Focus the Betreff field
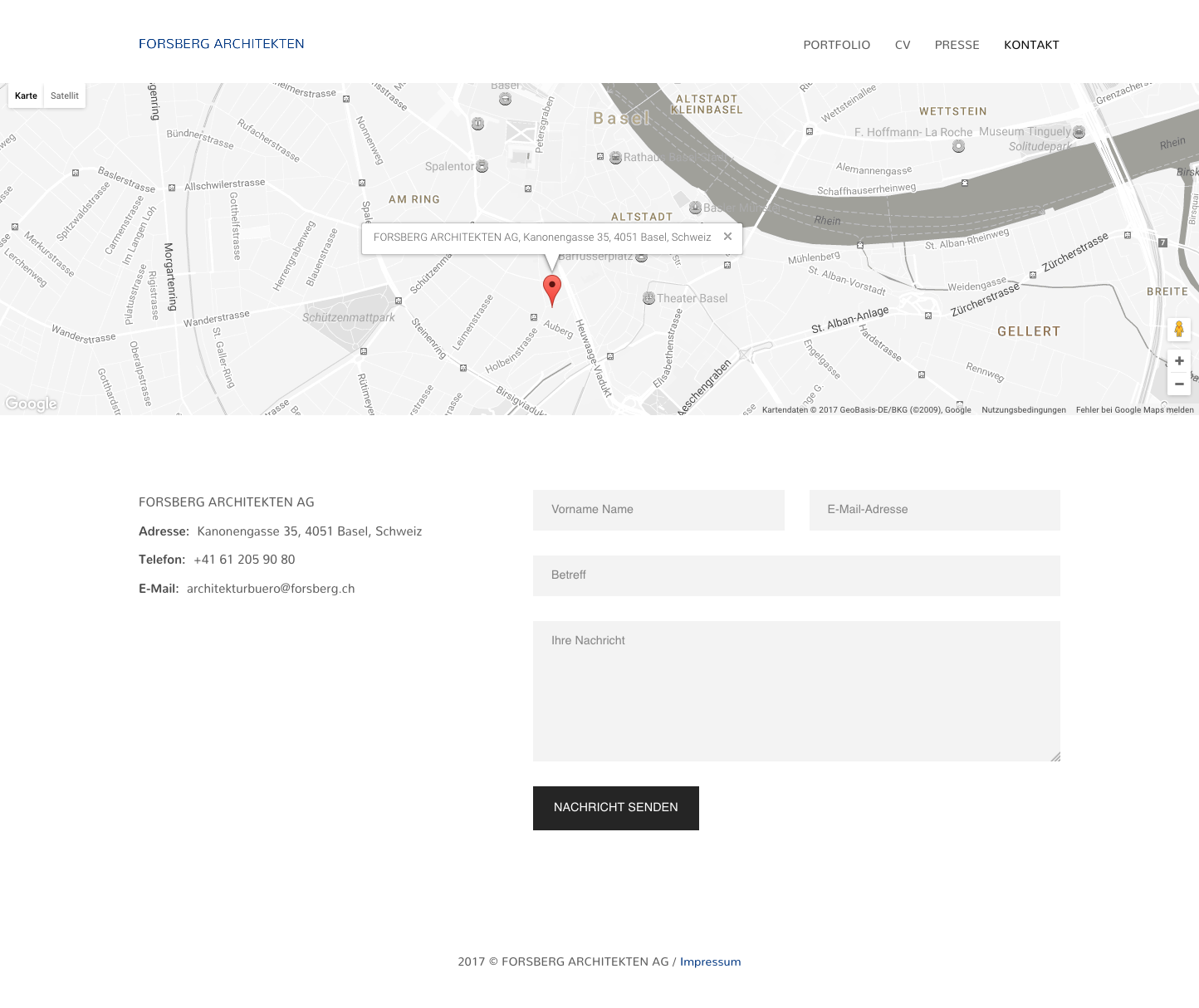This screenshot has height=1008, width=1199. pos(796,575)
